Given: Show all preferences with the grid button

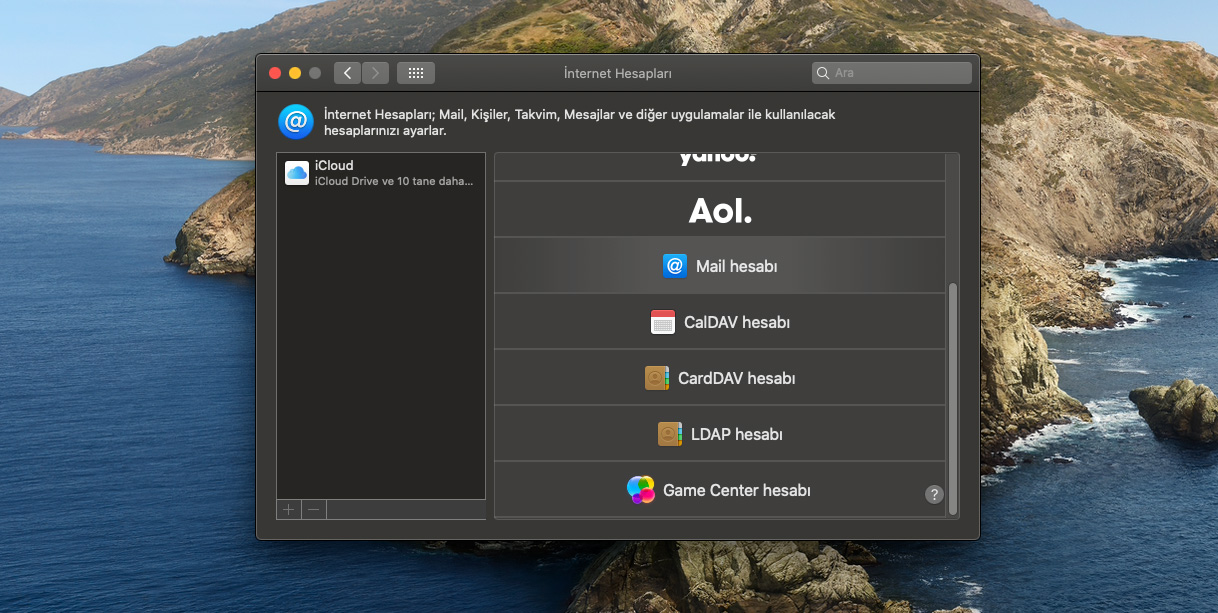Looking at the screenshot, I should click(416, 73).
